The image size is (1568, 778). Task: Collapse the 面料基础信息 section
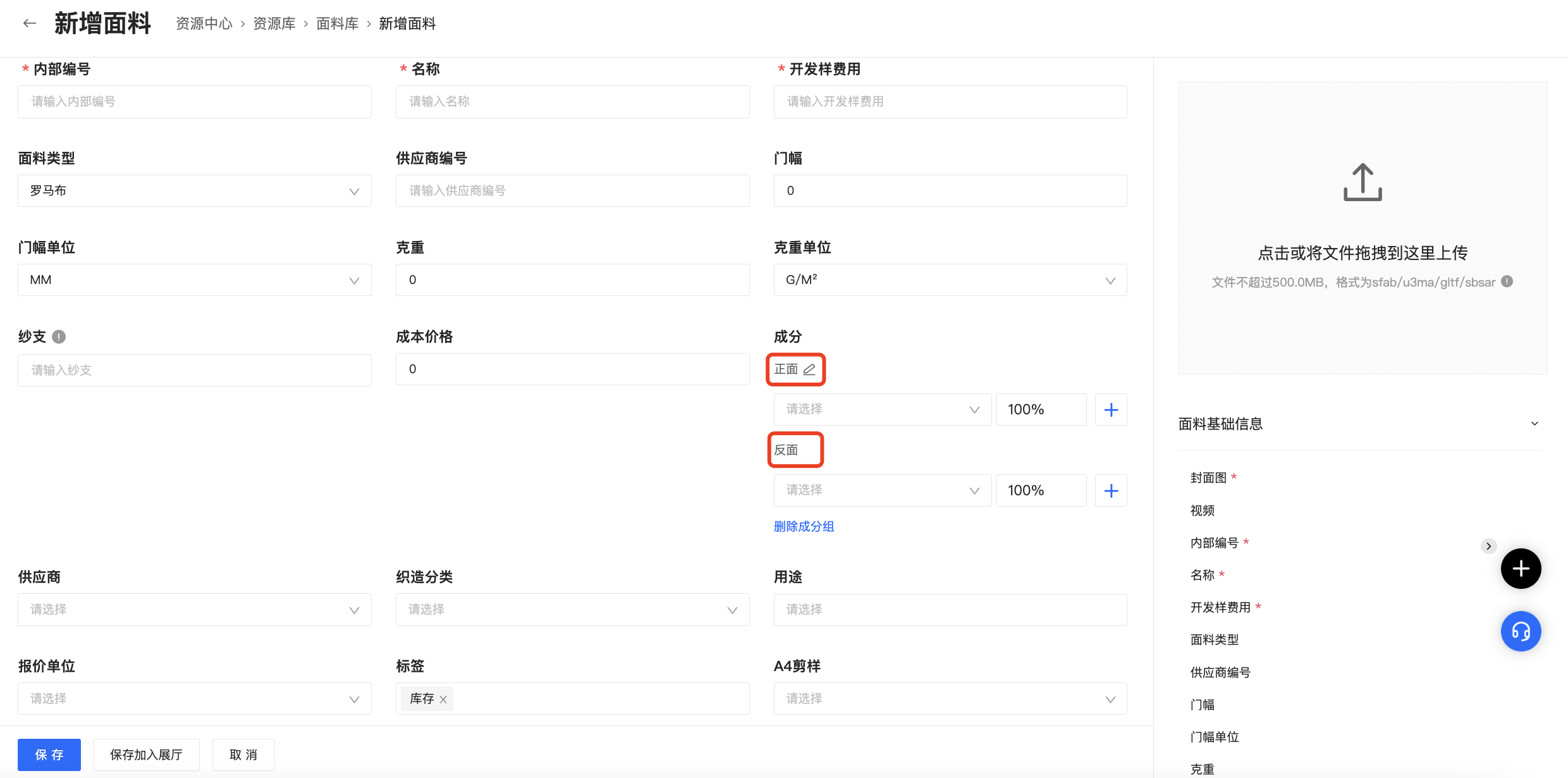coord(1534,424)
